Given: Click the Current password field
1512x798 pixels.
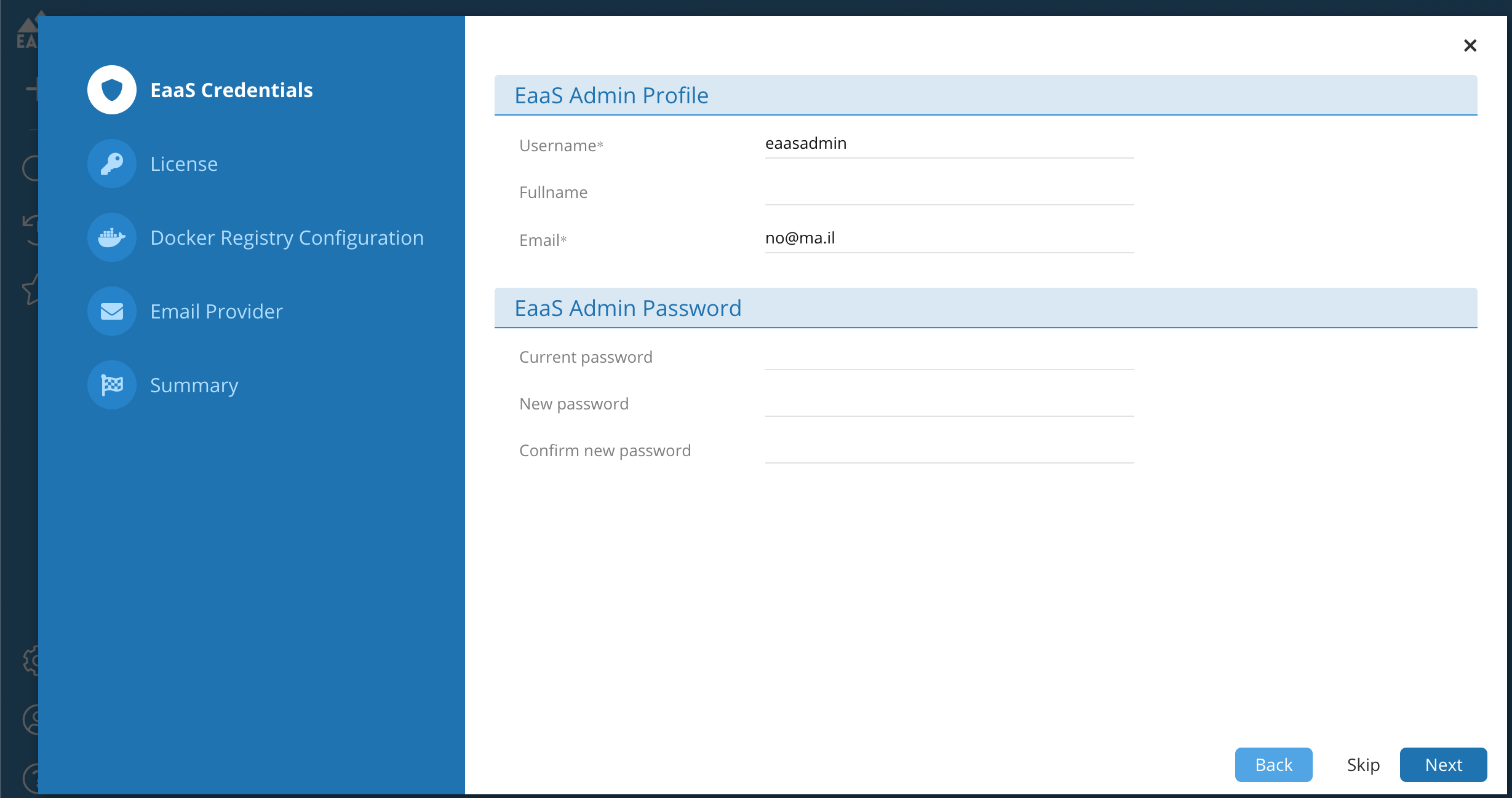Looking at the screenshot, I should 949,356.
